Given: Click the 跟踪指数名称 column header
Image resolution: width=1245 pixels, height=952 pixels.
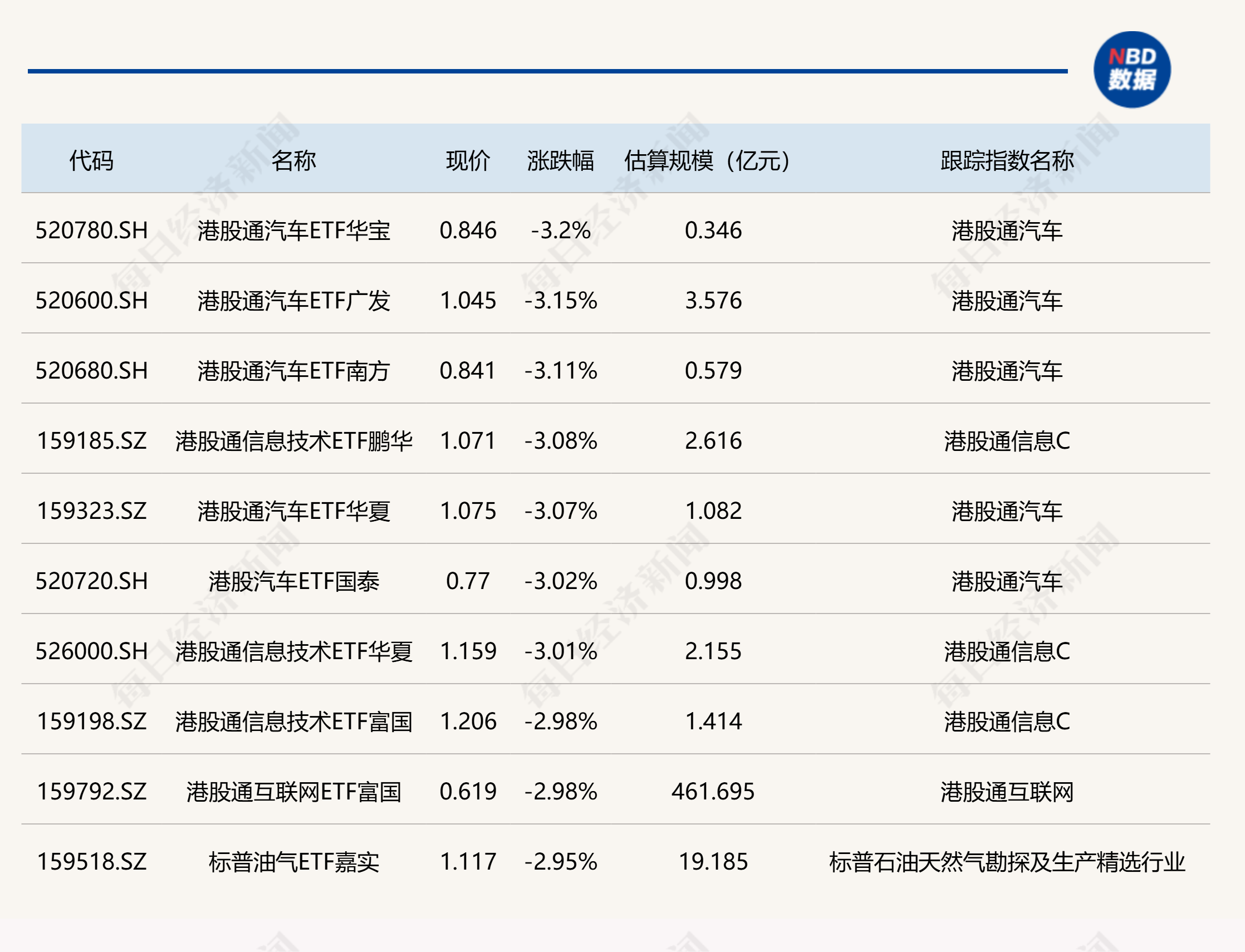Looking at the screenshot, I should 1007,161.
